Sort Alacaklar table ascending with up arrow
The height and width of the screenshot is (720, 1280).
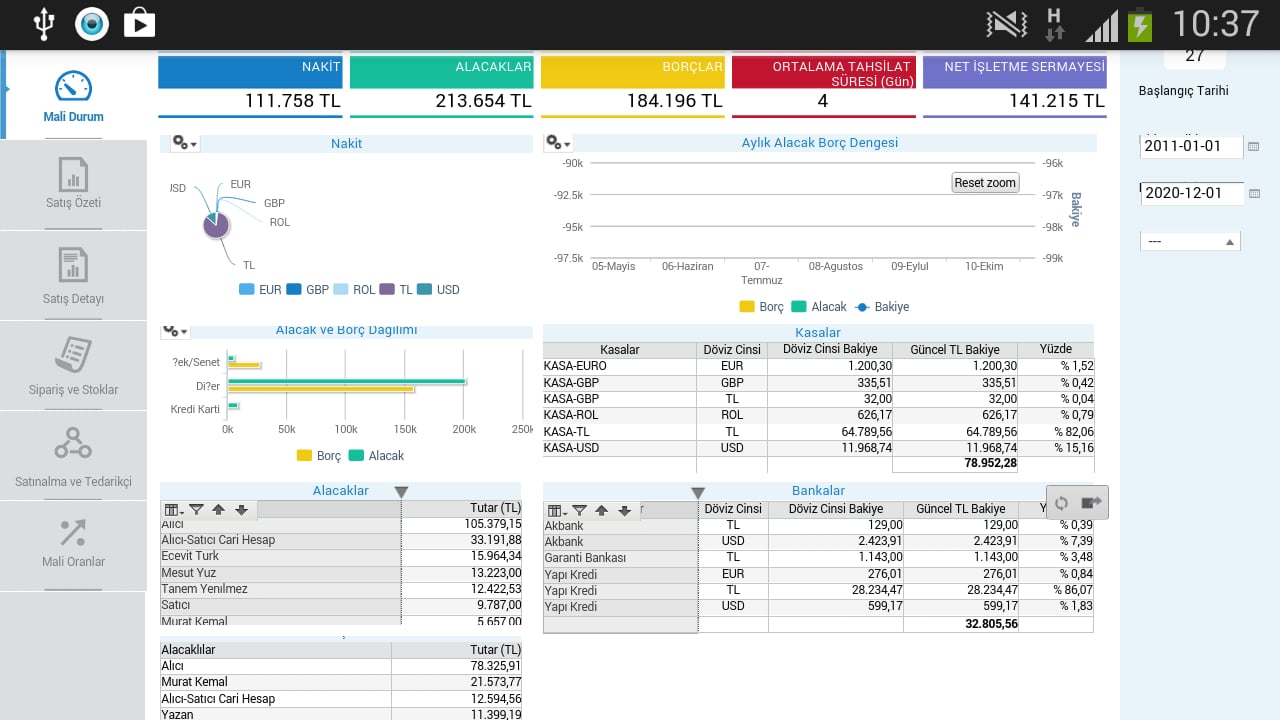tap(218, 510)
